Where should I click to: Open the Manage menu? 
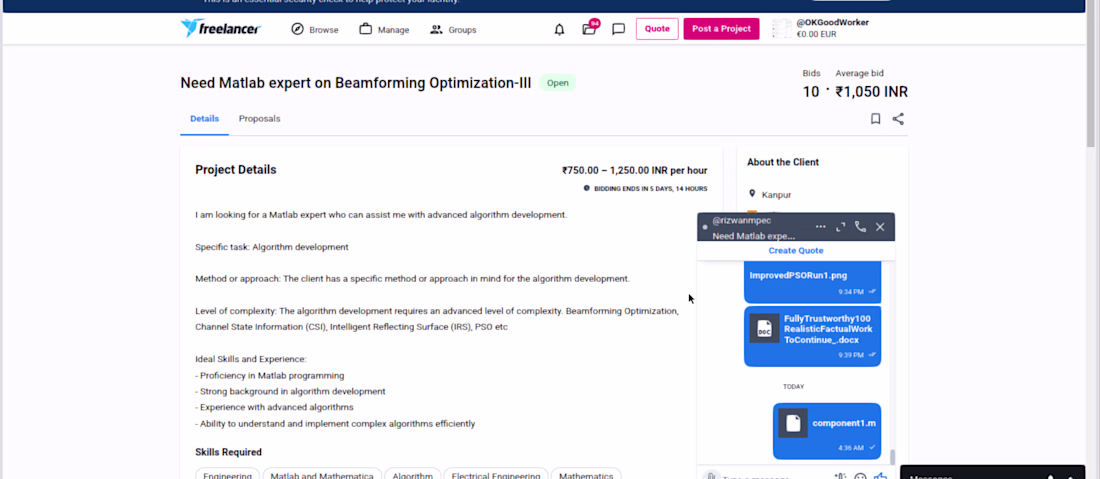pyautogui.click(x=384, y=29)
